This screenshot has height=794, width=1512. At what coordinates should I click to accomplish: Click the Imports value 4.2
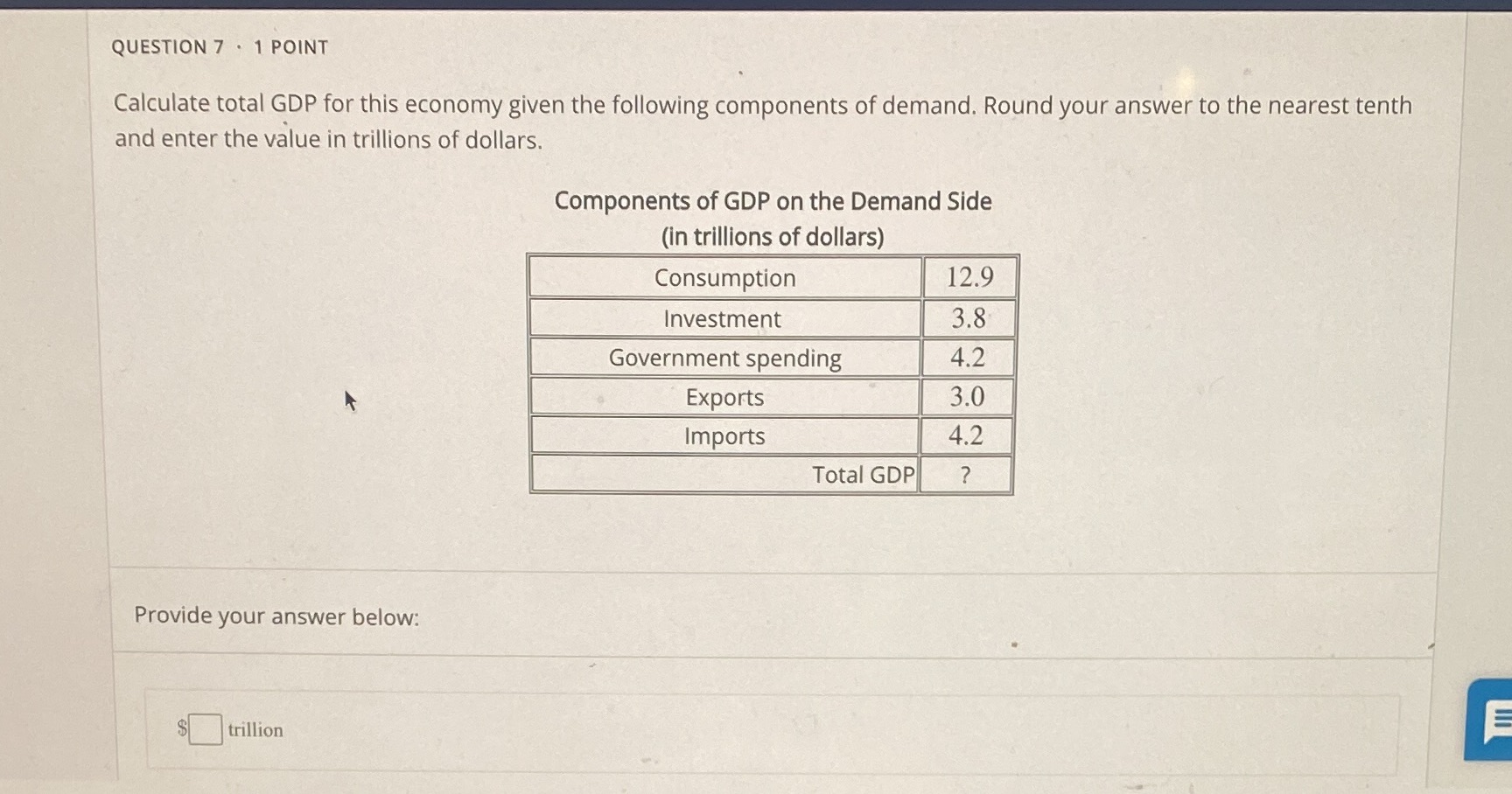(x=966, y=435)
